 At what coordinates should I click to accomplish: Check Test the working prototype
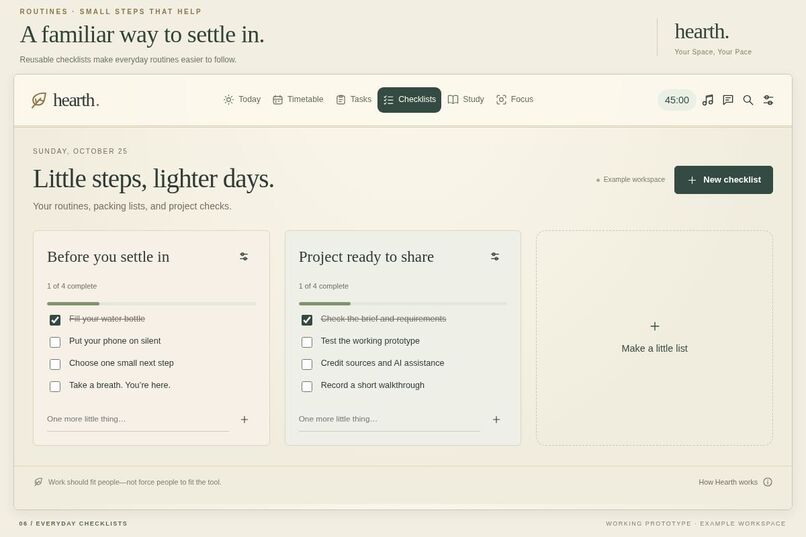point(307,342)
